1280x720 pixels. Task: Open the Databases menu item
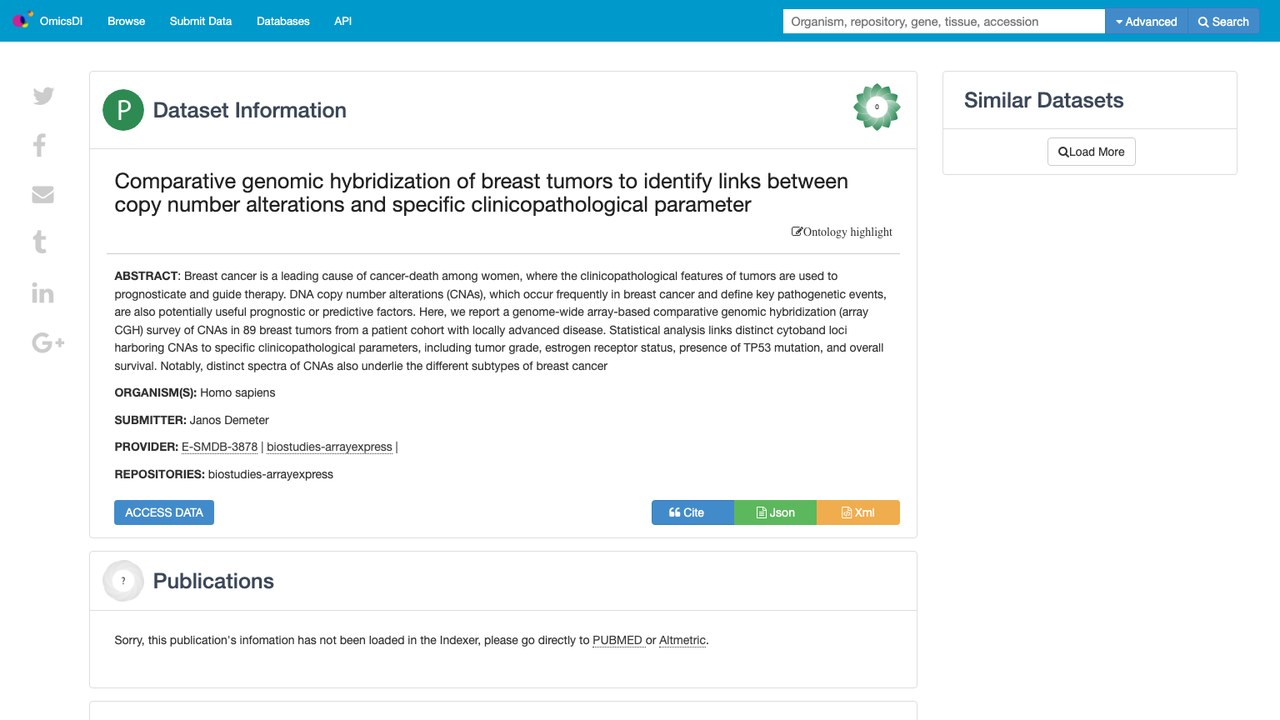(283, 21)
